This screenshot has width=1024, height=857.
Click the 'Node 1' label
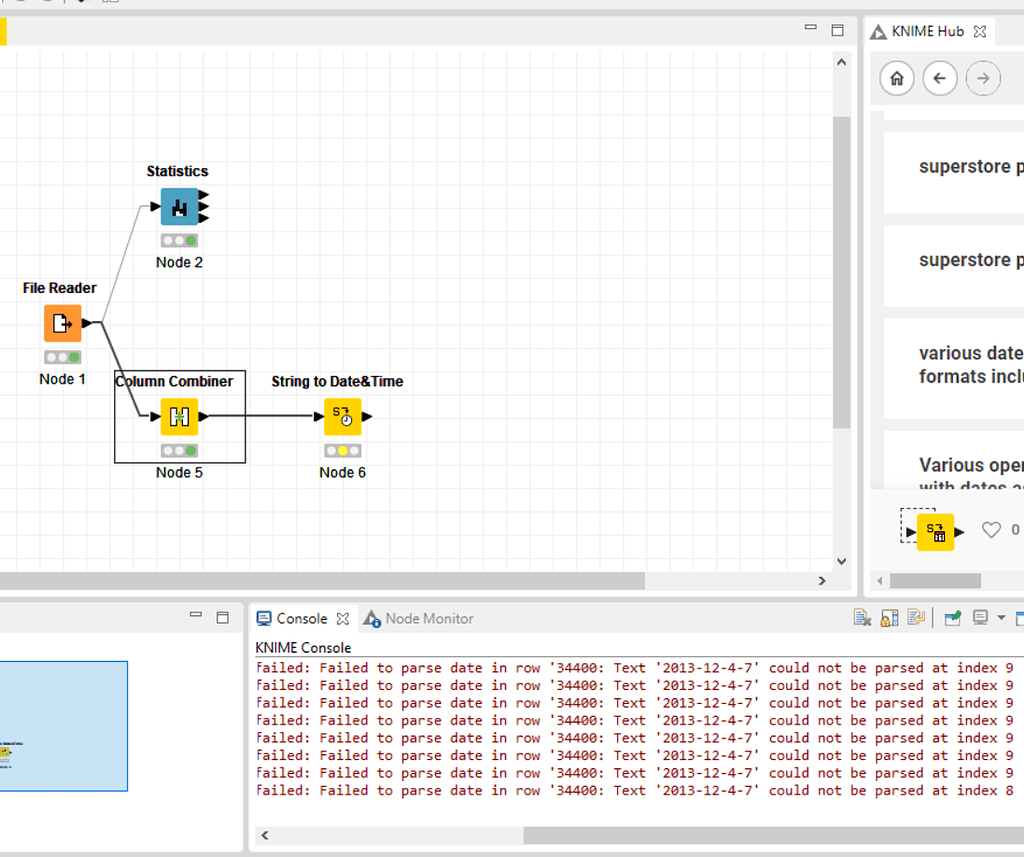tap(62, 379)
